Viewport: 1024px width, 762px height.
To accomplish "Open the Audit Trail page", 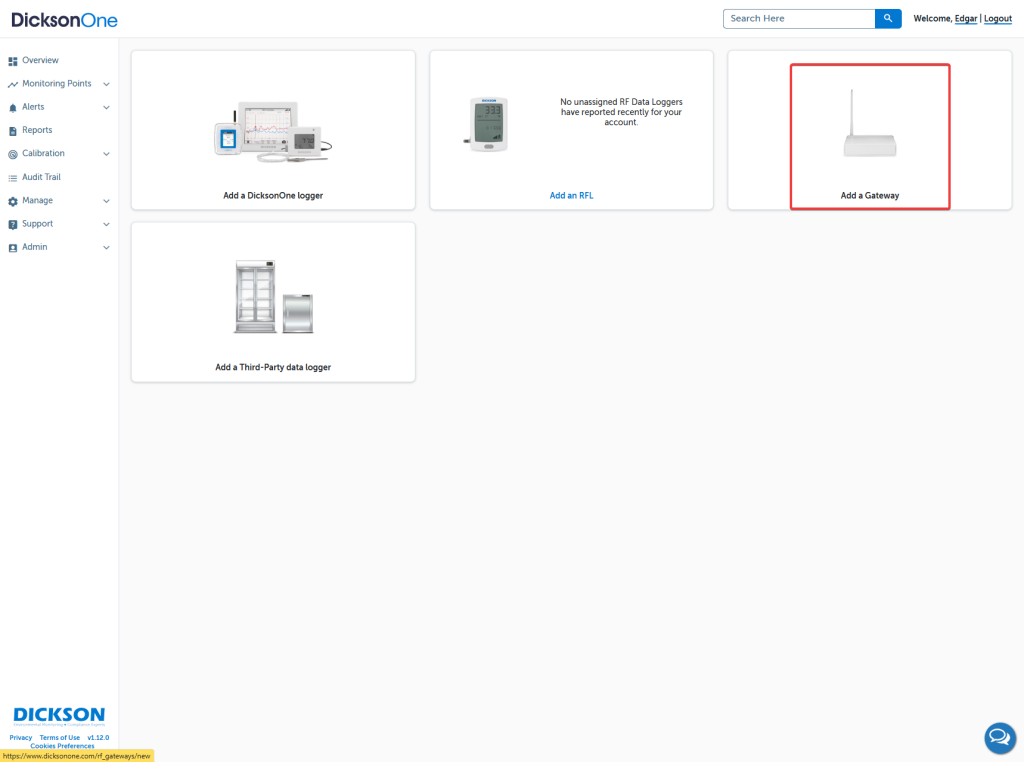I will point(41,177).
